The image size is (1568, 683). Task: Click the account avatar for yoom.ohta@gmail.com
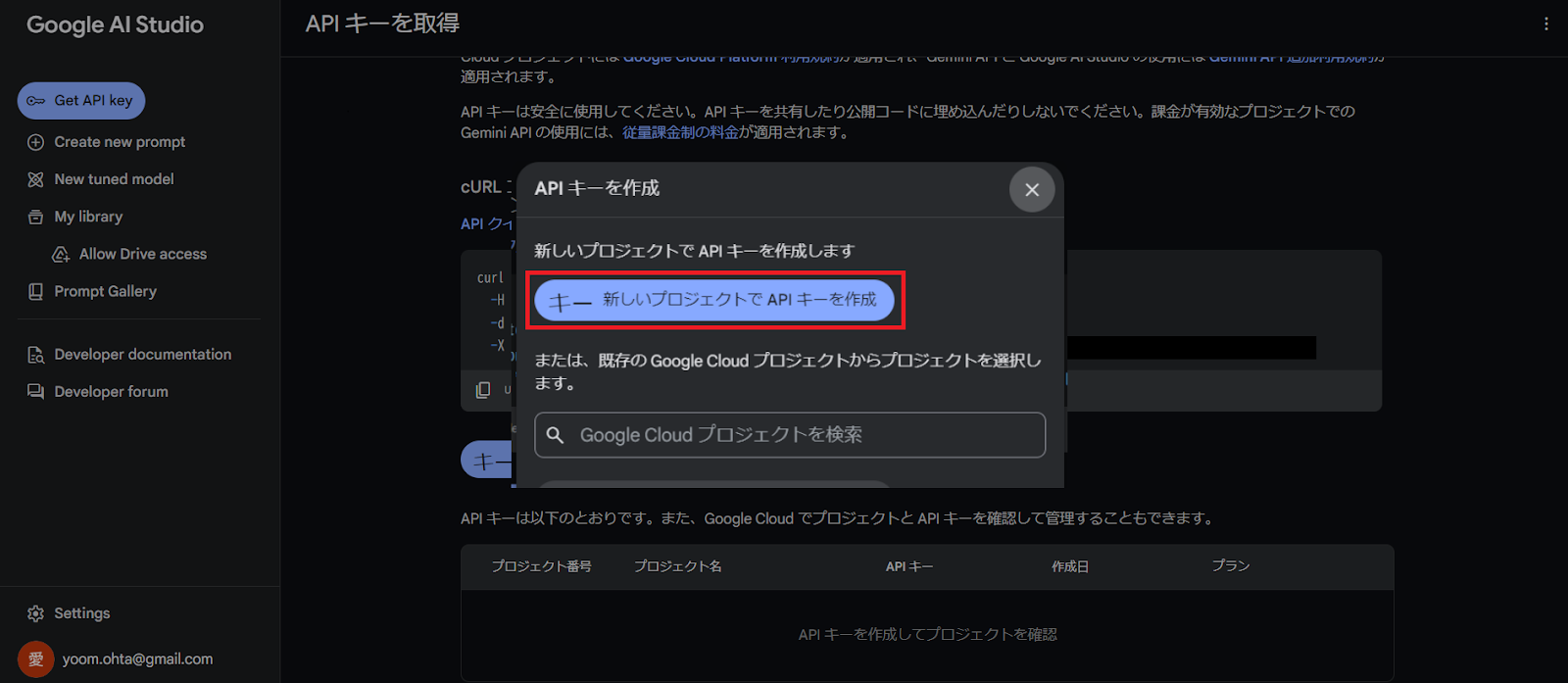[35, 659]
